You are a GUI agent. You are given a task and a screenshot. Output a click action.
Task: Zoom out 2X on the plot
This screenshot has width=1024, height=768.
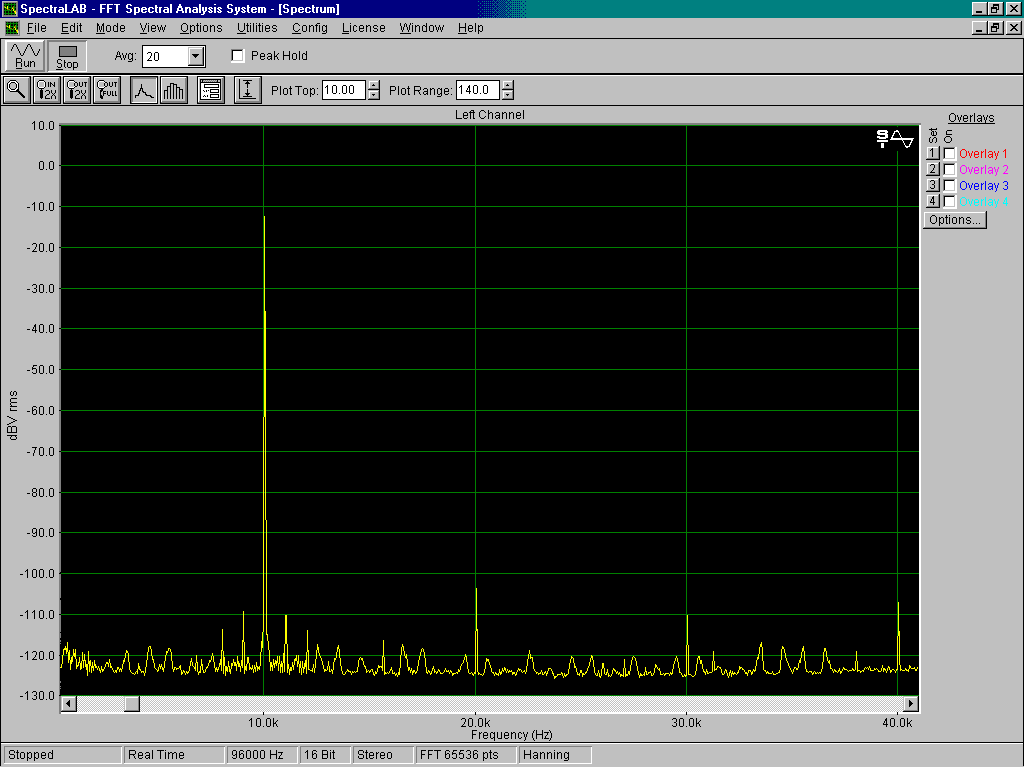click(77, 90)
